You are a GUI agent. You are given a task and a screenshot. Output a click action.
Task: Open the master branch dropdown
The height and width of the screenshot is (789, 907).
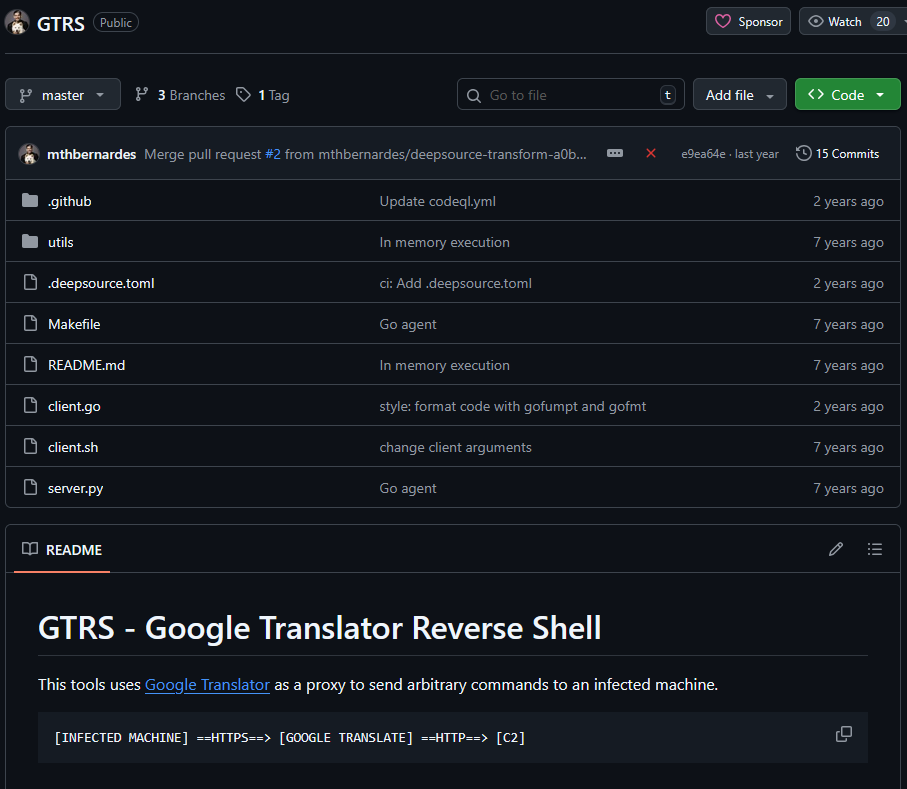[63, 95]
